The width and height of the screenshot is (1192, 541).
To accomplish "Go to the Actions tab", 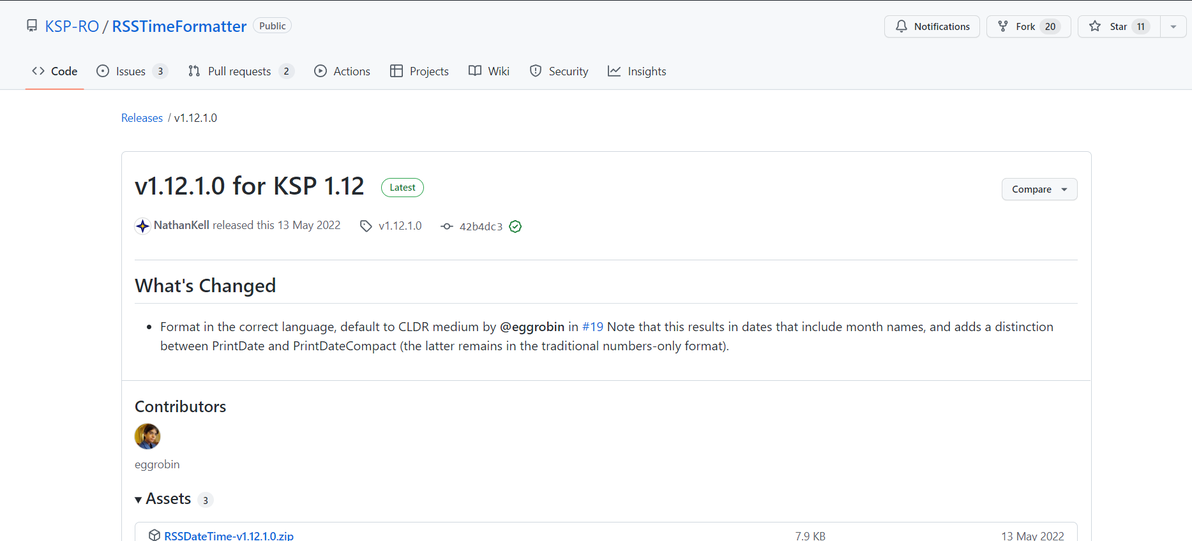I will click(x=342, y=71).
